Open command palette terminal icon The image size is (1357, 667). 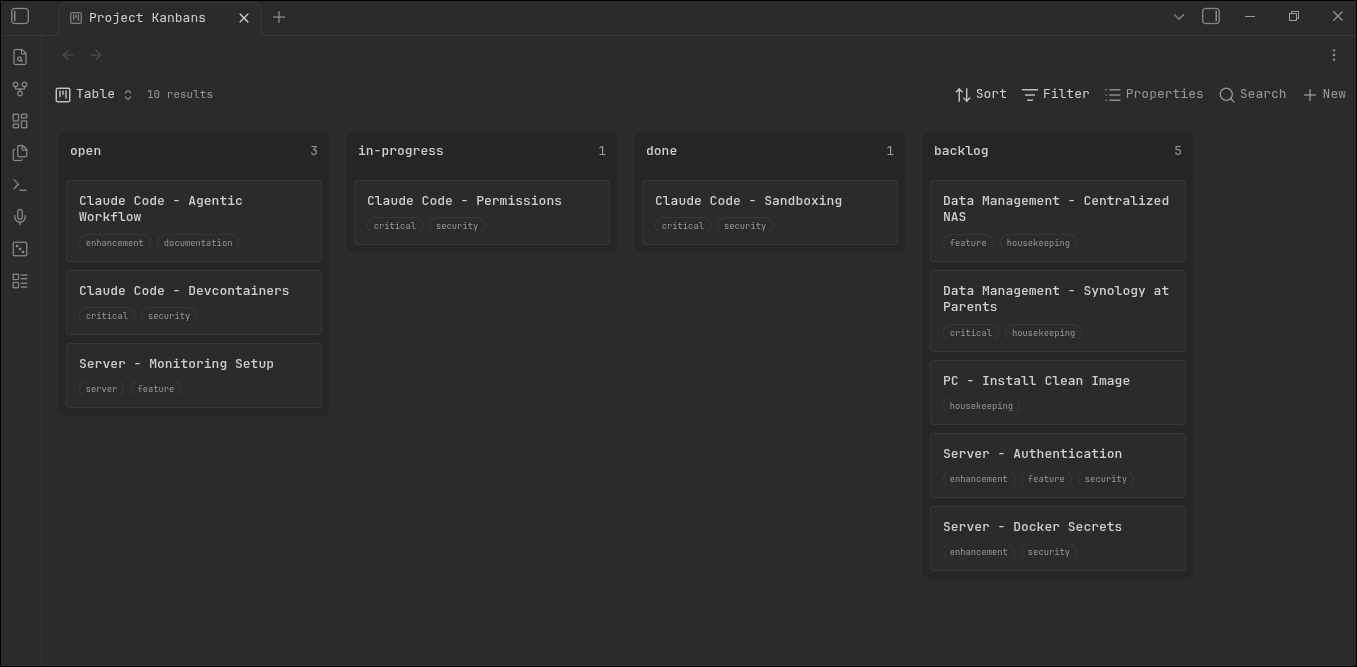tap(20, 185)
